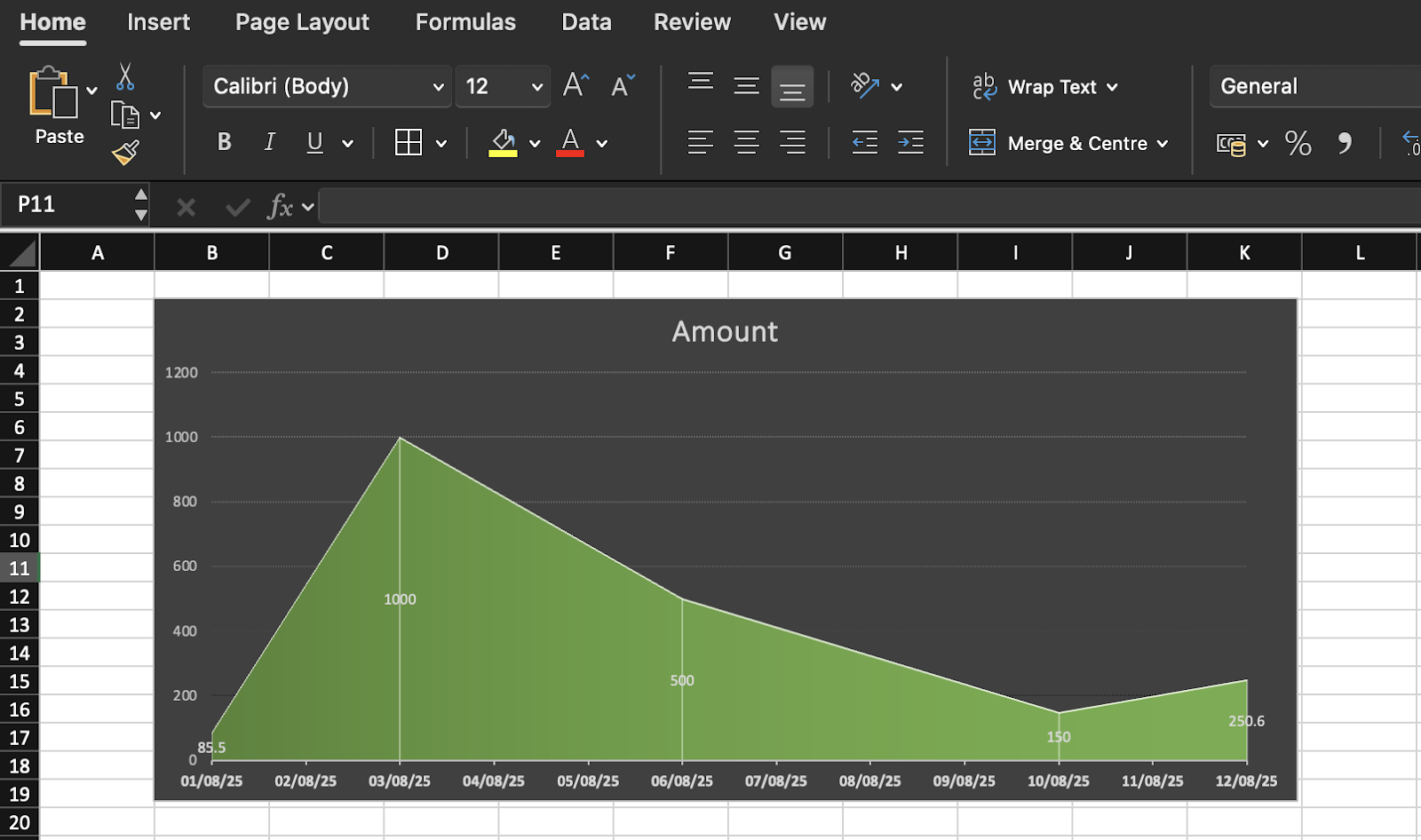Open Review tab

692,22
